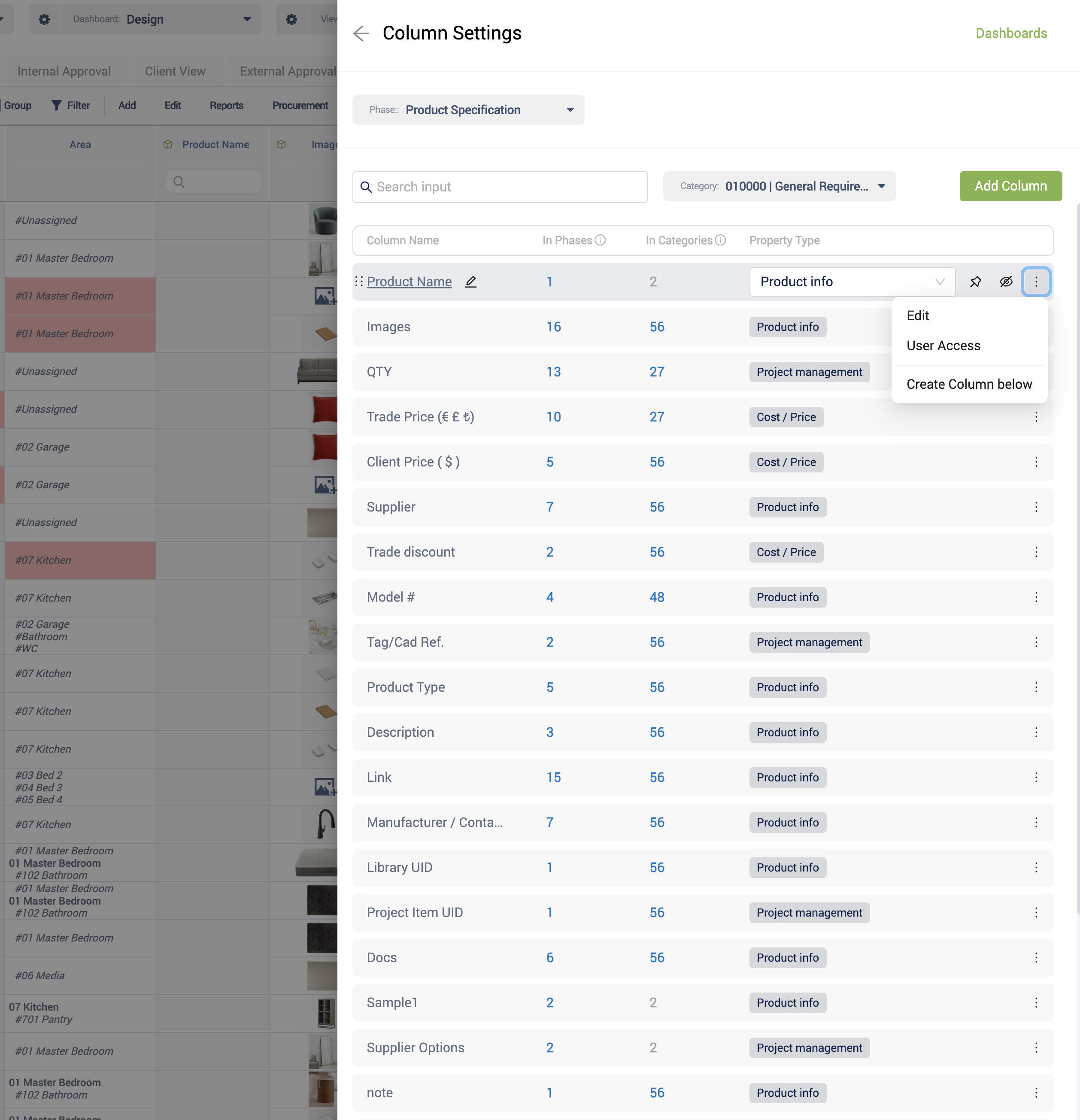
Task: Click Product Name column search box in table
Action: (213, 182)
